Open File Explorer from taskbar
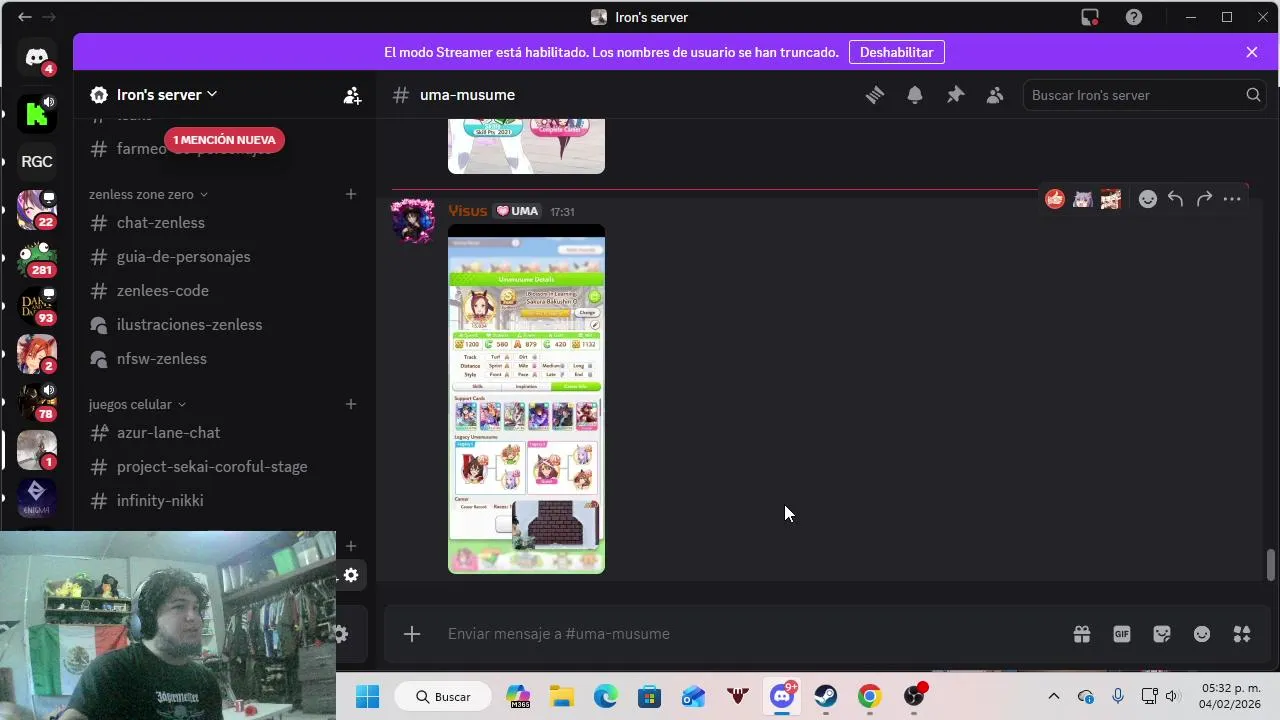 tap(562, 697)
